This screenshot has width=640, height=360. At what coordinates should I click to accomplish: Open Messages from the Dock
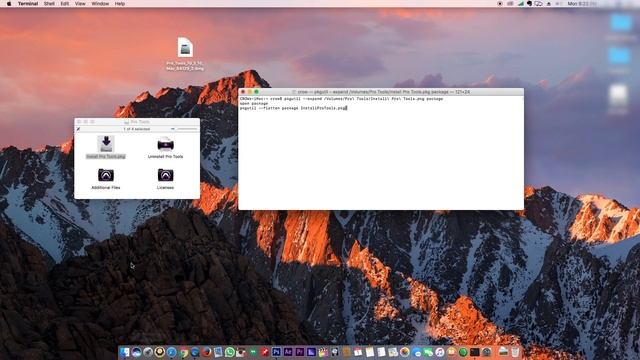coord(418,352)
